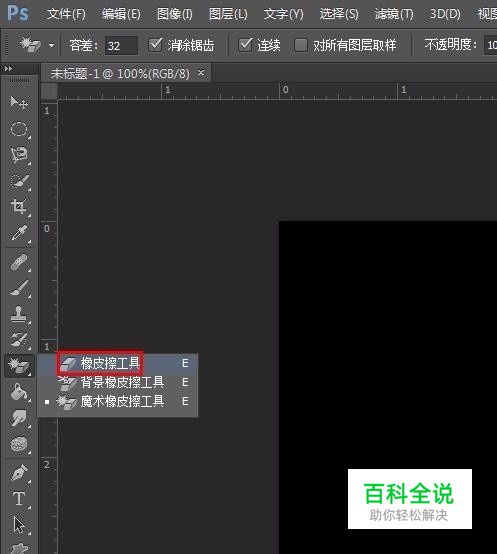
Task: Click the 容差 tolerance input field
Action: [121, 46]
